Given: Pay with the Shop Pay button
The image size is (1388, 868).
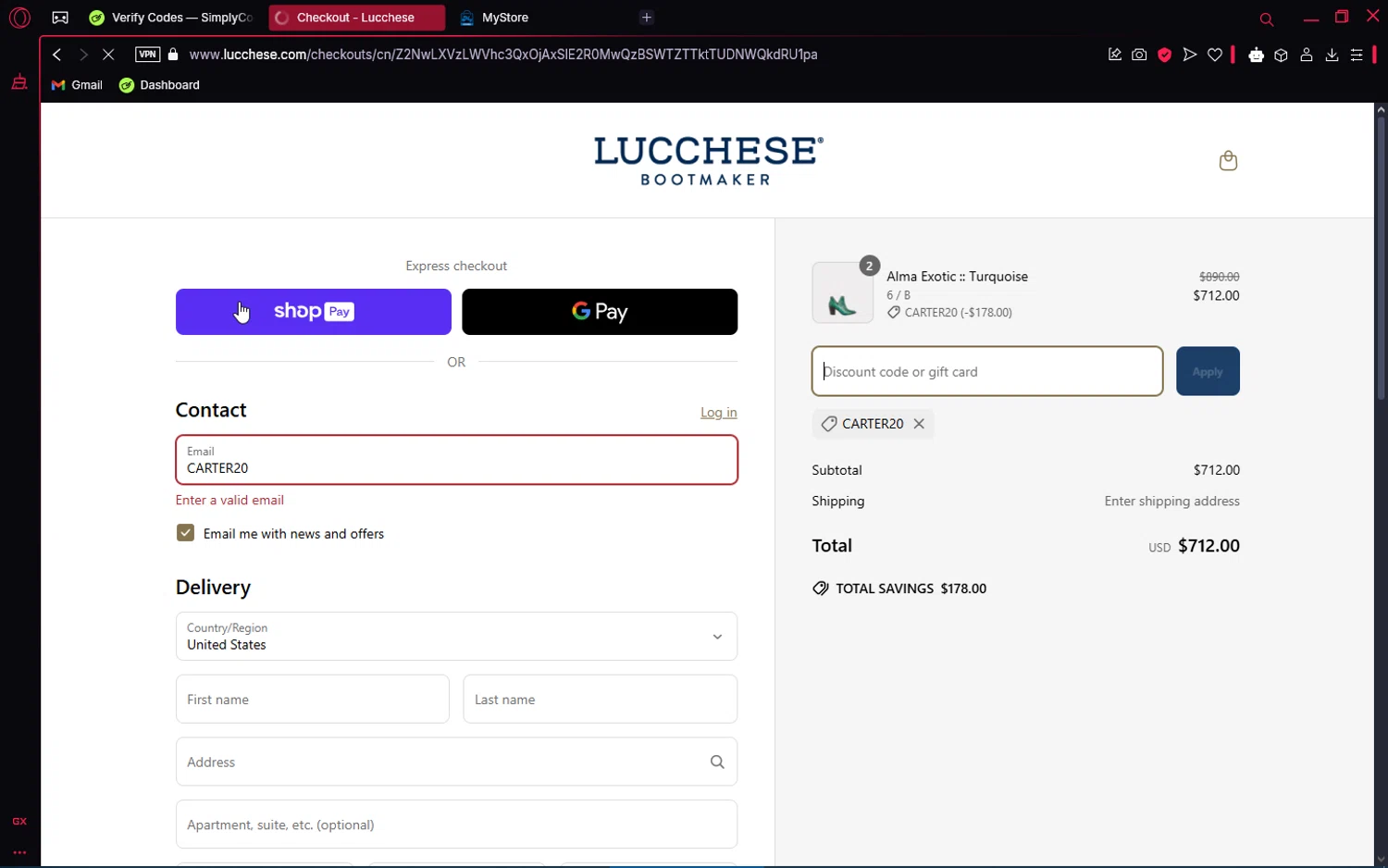Looking at the screenshot, I should [314, 312].
